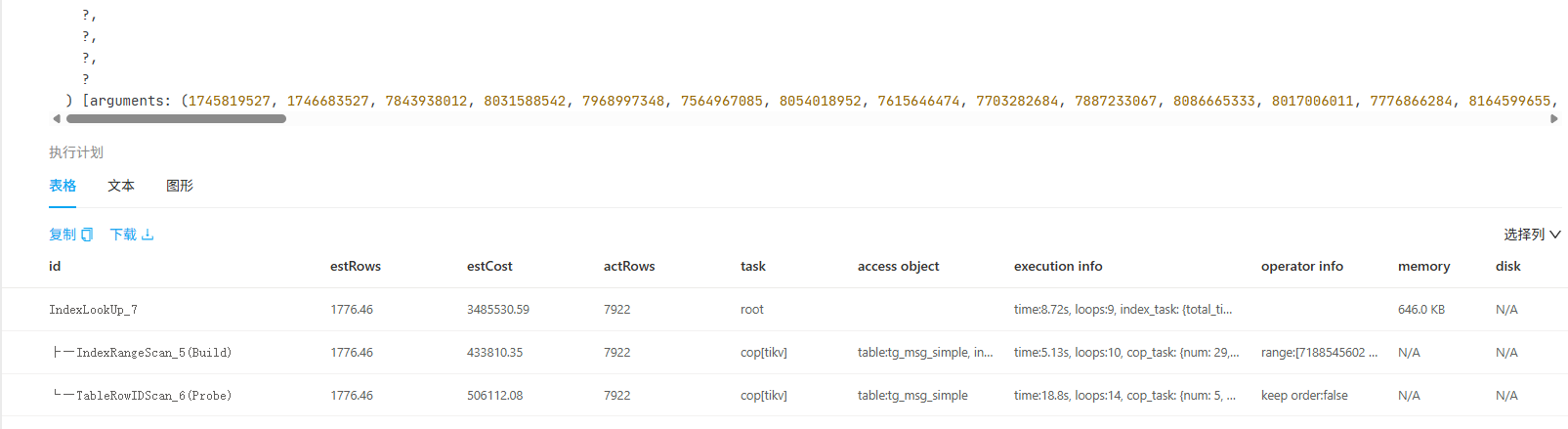Click the operator info cell starting with range:[7188545602
1568x429 pixels.
(1319, 353)
